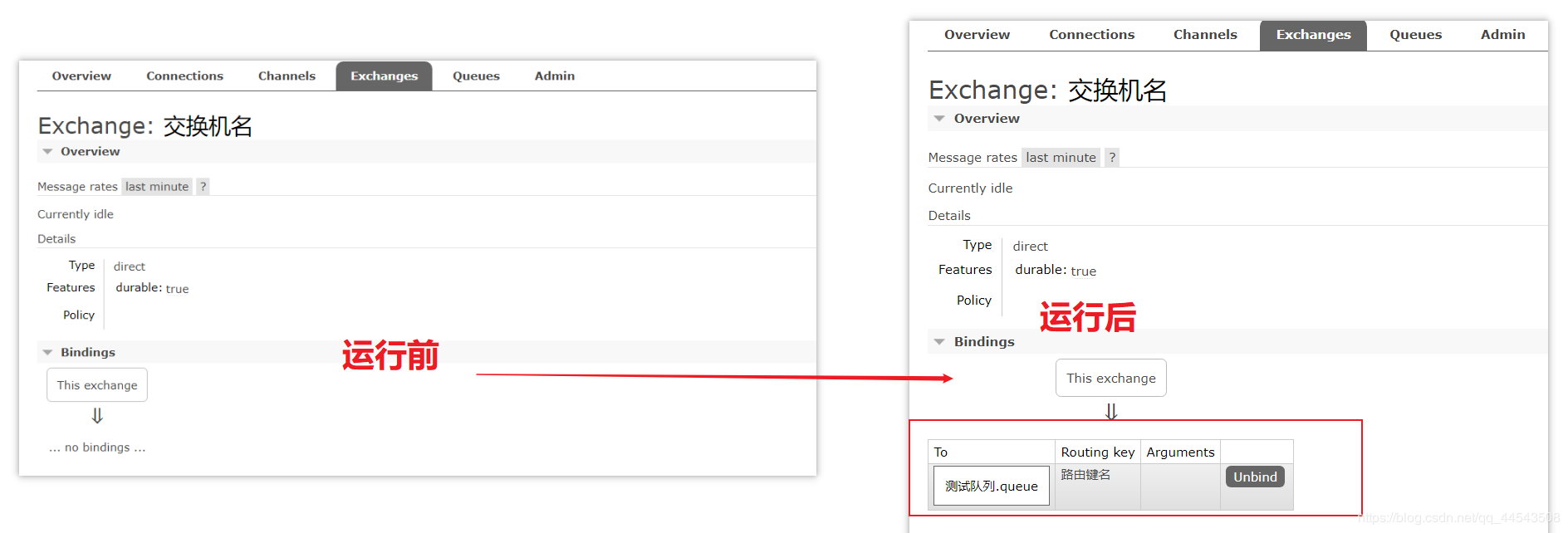Select Exchanges tab in right window
This screenshot has height=533, width=1568.
click(x=1313, y=35)
